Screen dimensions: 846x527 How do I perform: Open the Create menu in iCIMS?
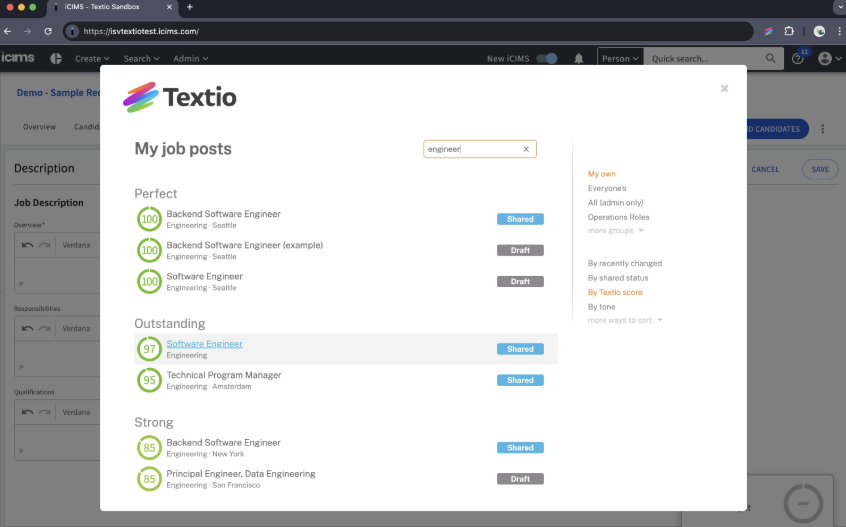click(x=92, y=59)
